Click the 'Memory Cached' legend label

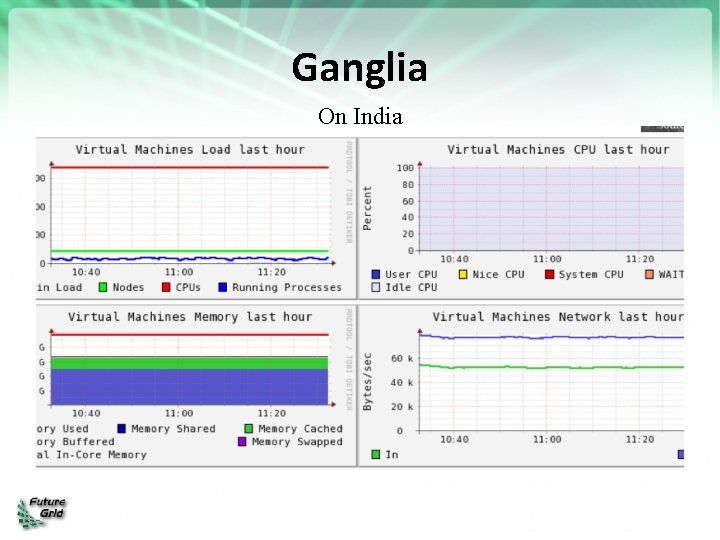300,429
